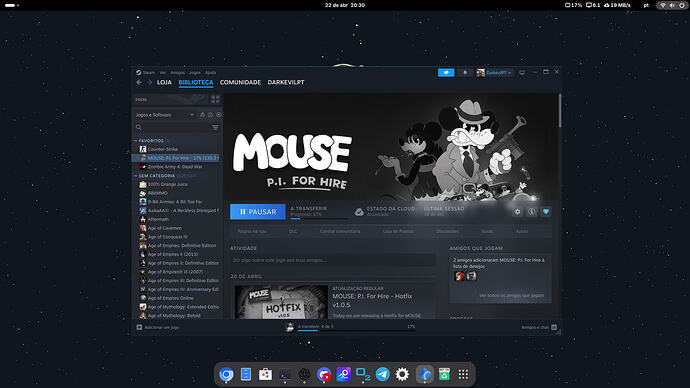Open the Hotfix v1.0.5 news thumbnail
The height and width of the screenshot is (388, 690).
coord(281,302)
